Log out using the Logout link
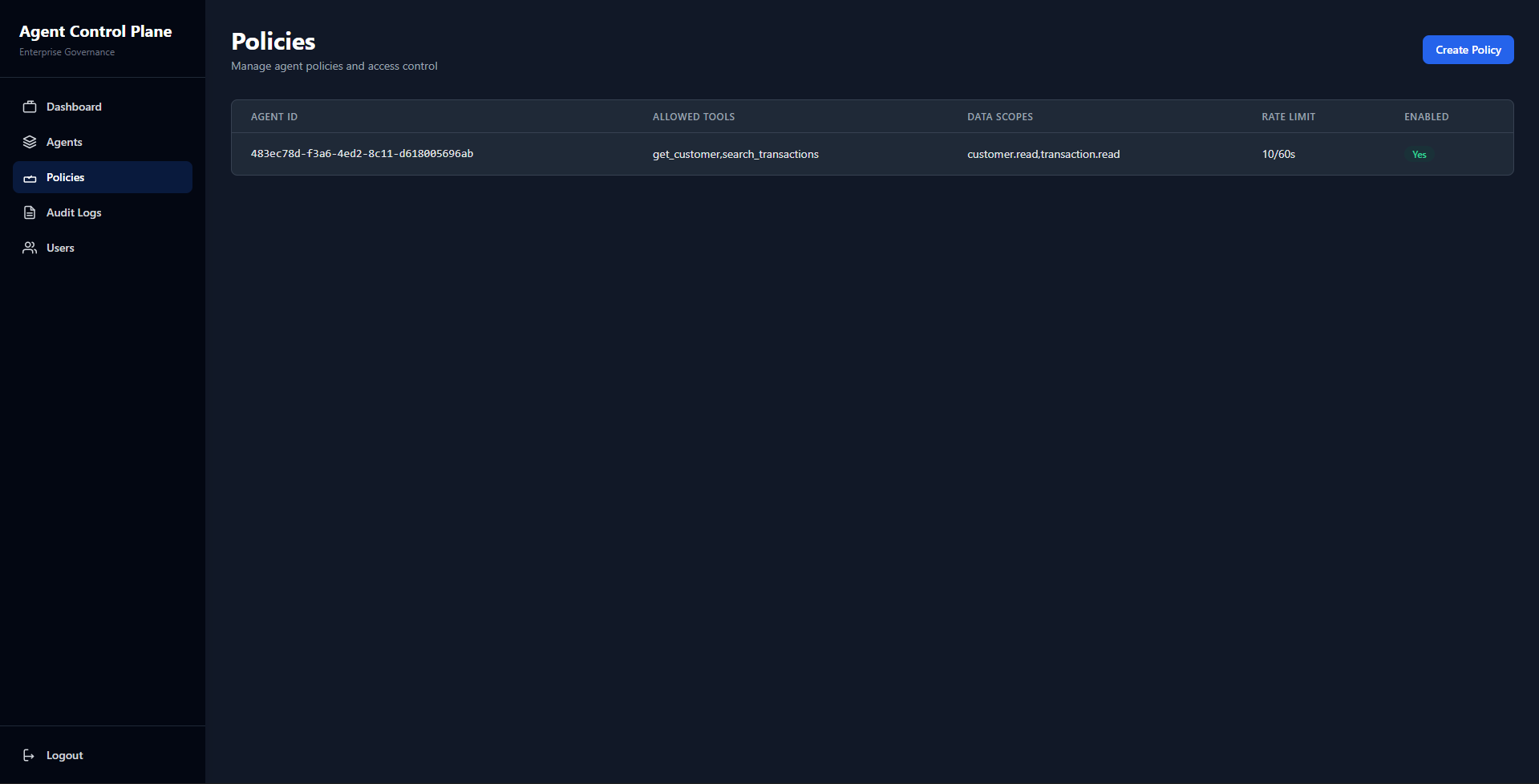 point(103,755)
